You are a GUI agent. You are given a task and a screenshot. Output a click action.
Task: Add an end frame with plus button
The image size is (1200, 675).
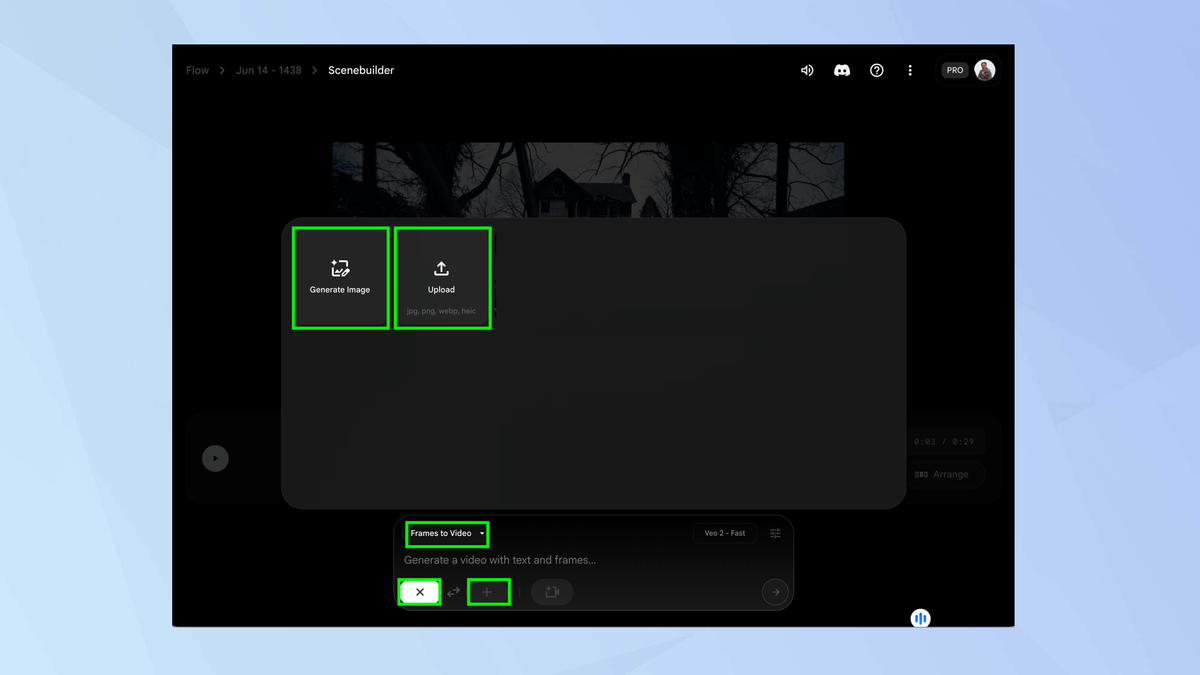point(488,592)
